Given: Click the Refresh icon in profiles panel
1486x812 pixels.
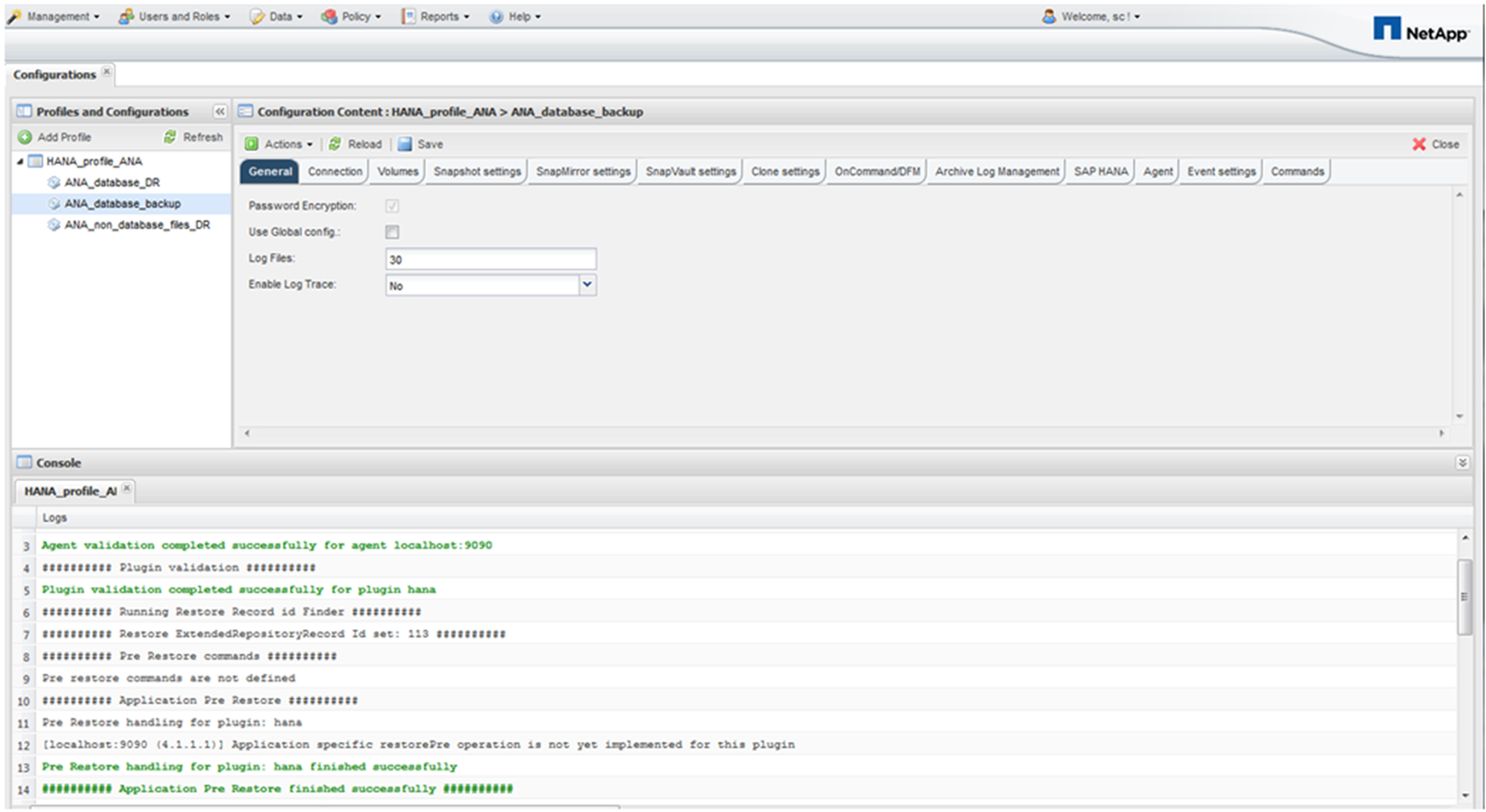Looking at the screenshot, I should (x=170, y=137).
